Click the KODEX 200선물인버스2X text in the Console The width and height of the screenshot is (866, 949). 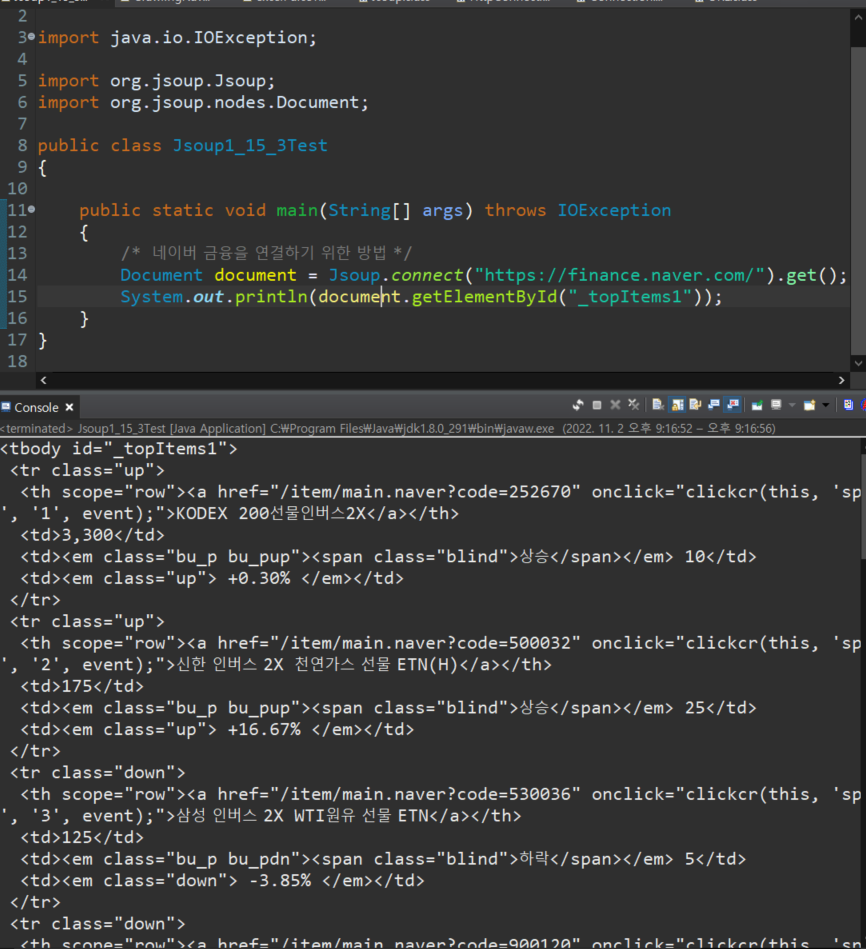click(271, 513)
